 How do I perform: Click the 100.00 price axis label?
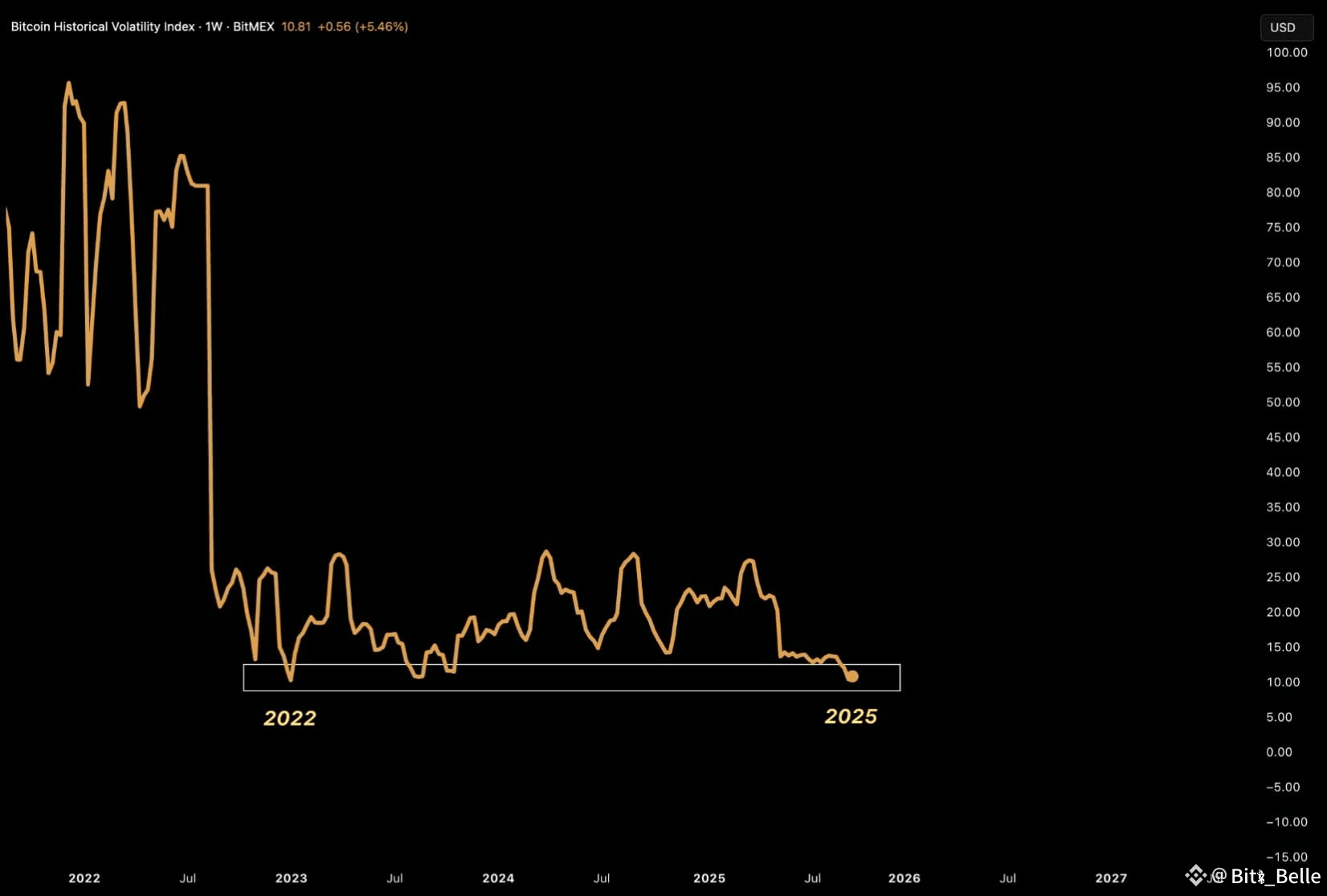(x=1287, y=52)
